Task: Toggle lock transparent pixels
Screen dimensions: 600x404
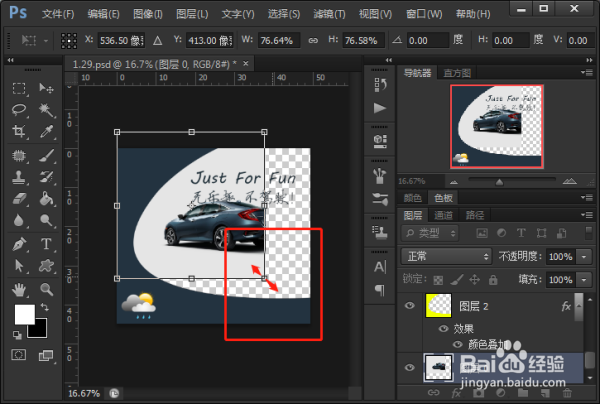Action: pyautogui.click(x=438, y=280)
